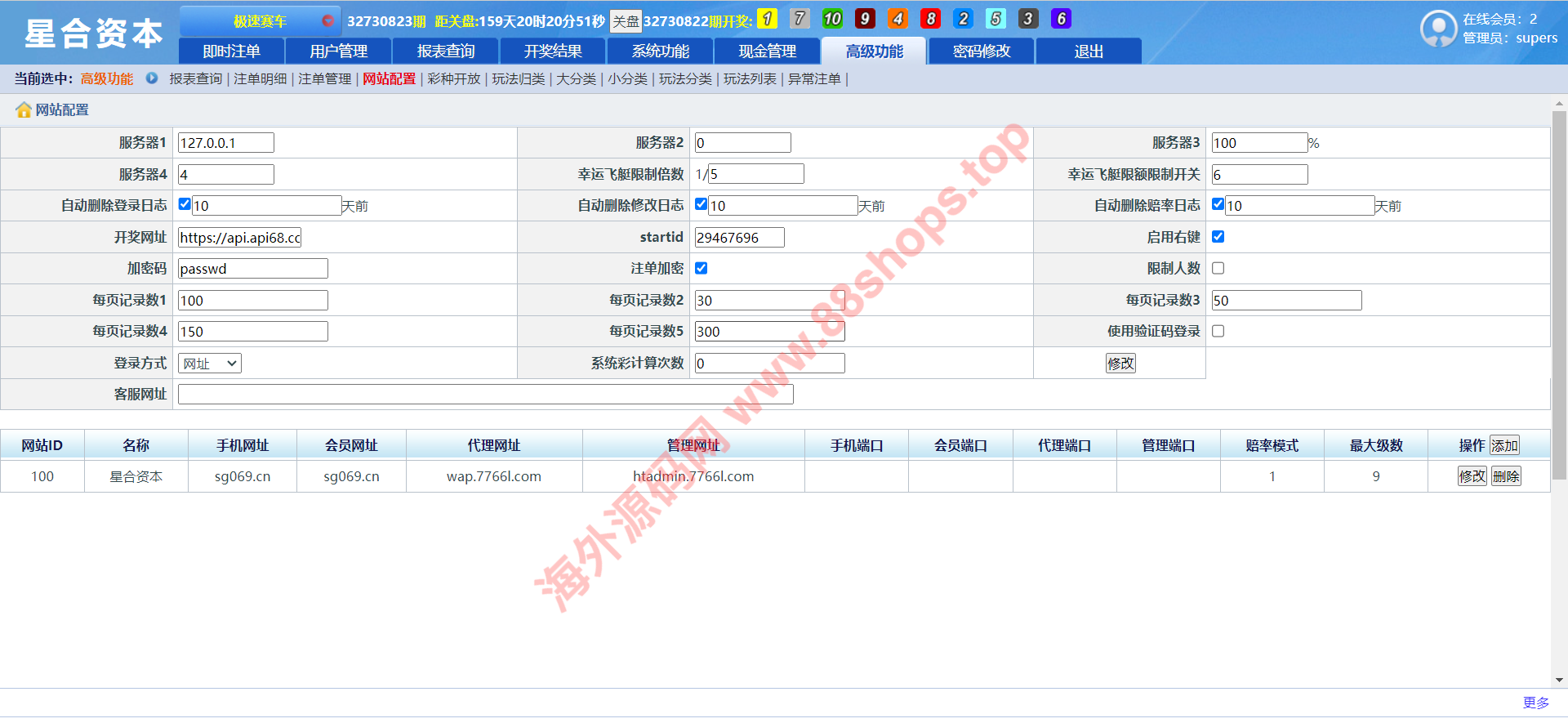Click the yellow number 1 lottery ball
This screenshot has height=723, width=1568.
(x=767, y=19)
